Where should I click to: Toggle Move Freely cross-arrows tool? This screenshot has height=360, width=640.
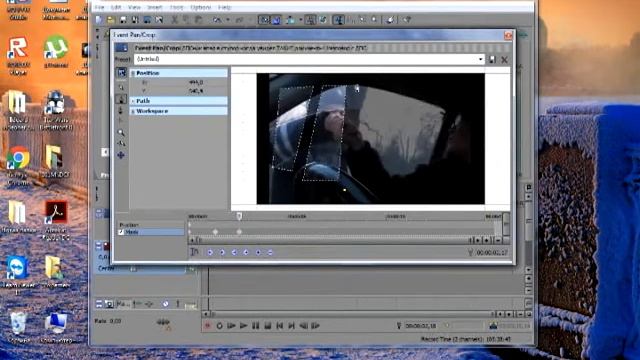[x=121, y=155]
